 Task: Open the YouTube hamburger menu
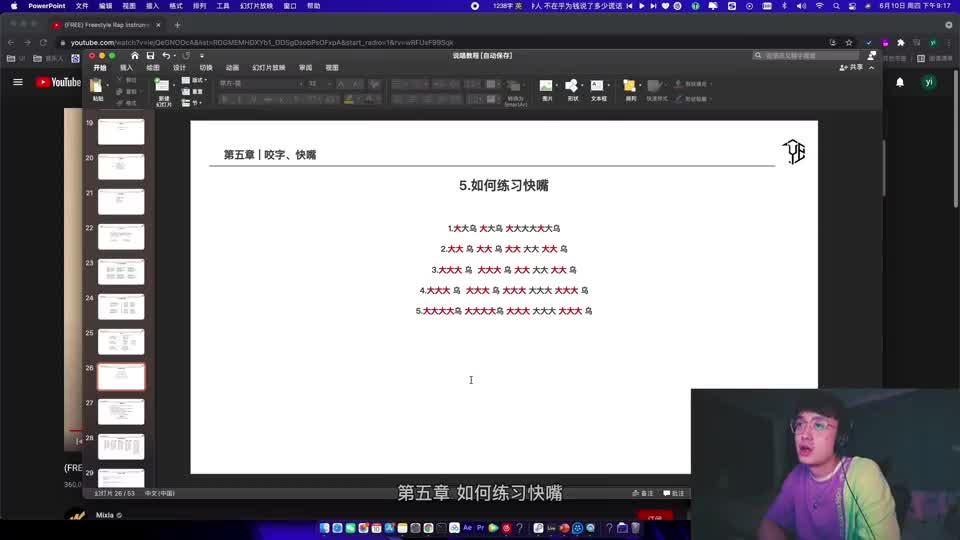[18, 82]
